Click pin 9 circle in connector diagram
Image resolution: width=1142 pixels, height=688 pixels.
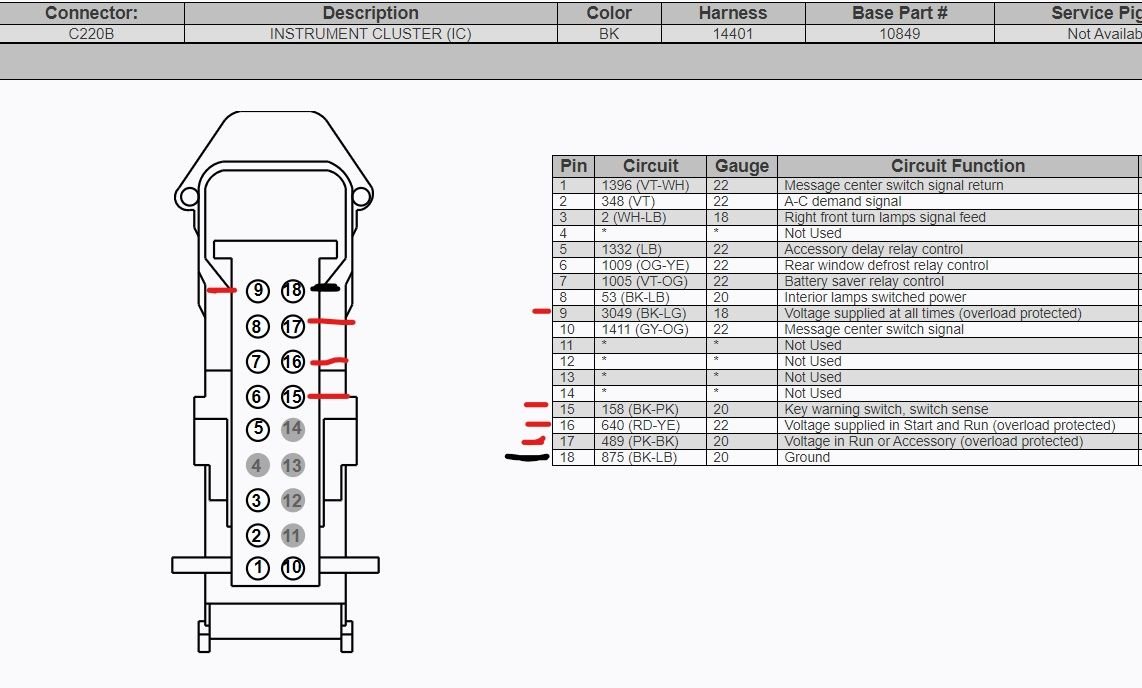click(x=258, y=291)
